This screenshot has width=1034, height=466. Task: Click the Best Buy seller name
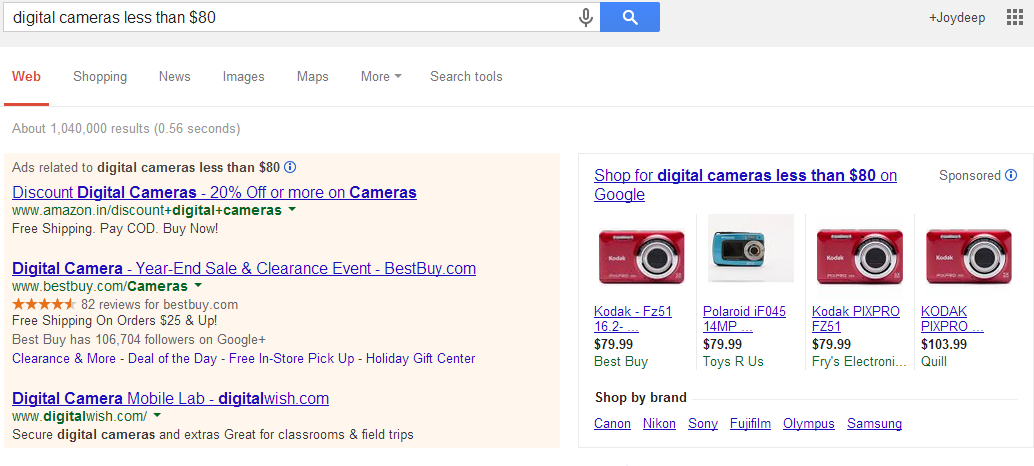621,361
